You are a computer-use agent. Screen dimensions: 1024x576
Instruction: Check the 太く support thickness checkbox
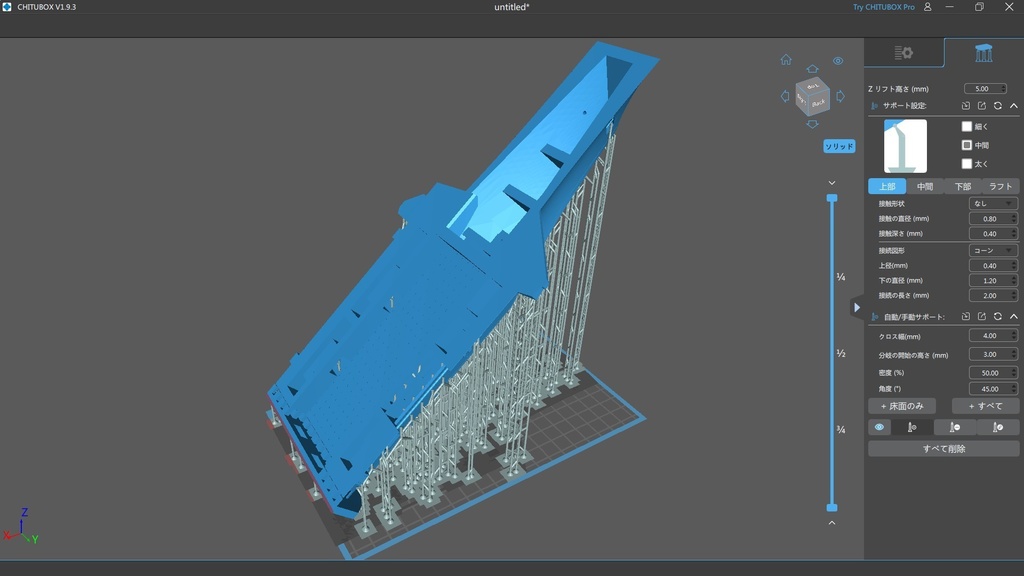coord(966,162)
